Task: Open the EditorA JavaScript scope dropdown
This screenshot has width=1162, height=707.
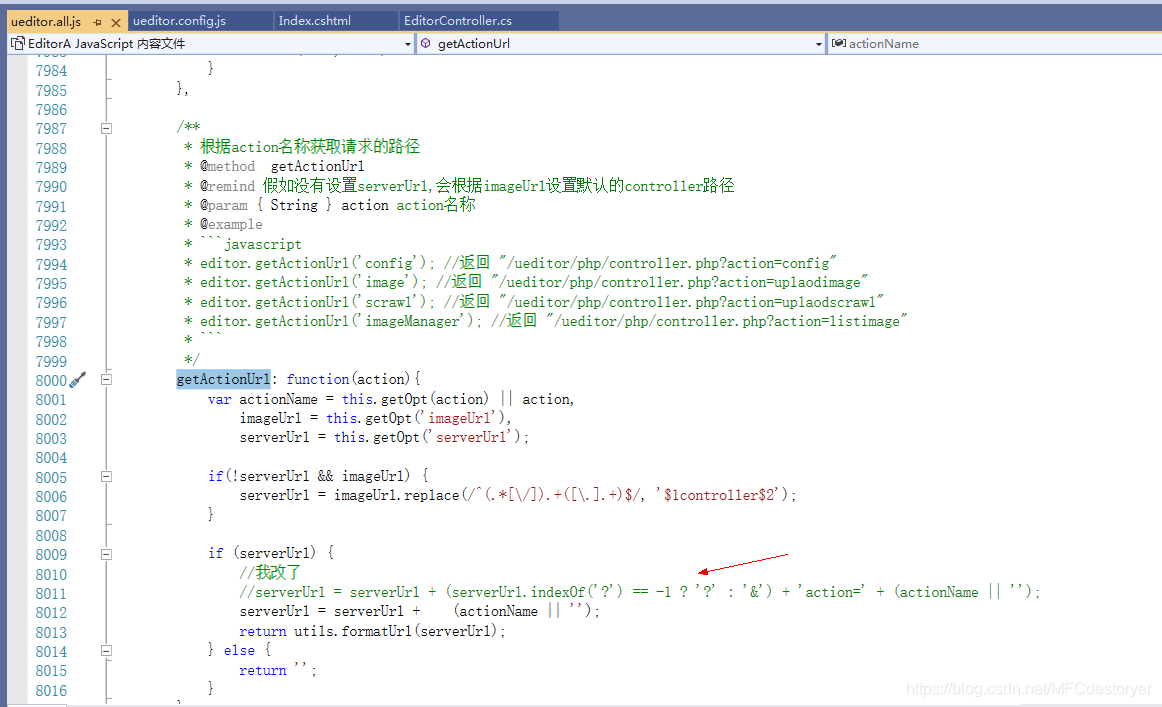Action: point(407,44)
